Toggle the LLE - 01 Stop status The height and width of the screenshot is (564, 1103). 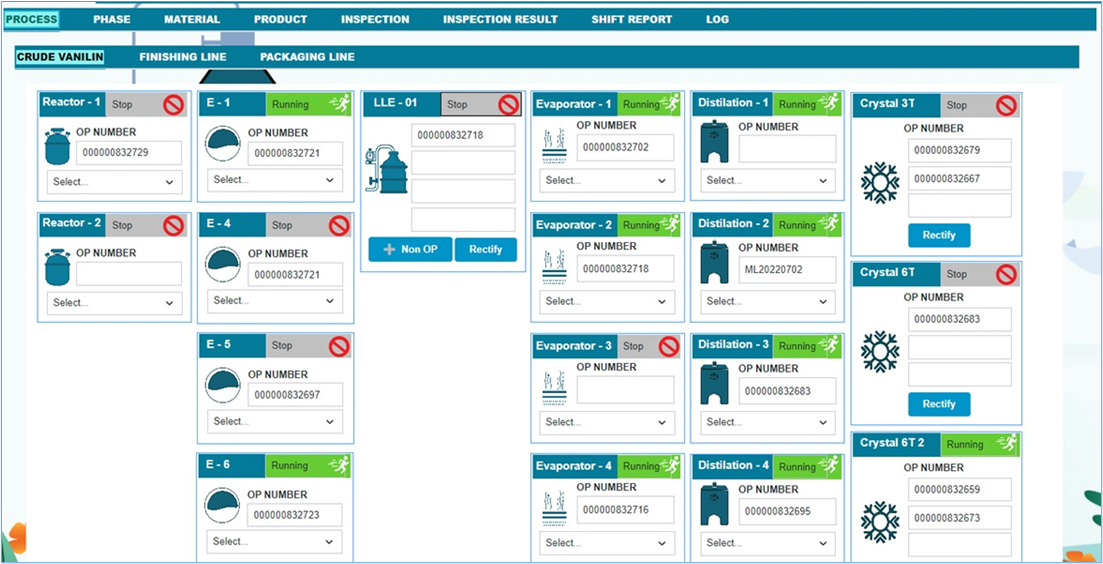[480, 104]
